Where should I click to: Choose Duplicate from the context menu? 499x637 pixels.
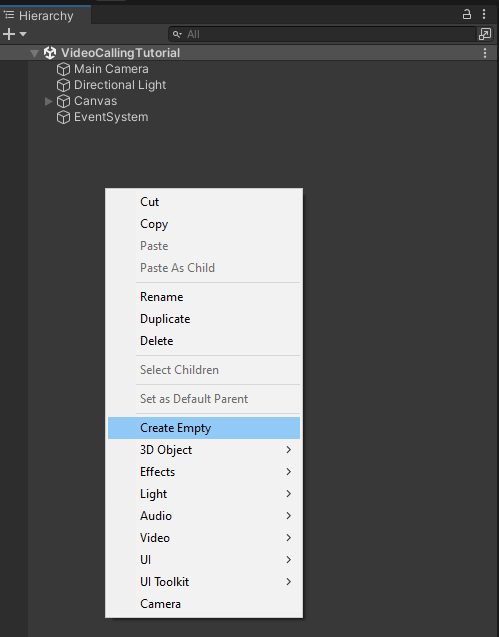(x=204, y=319)
